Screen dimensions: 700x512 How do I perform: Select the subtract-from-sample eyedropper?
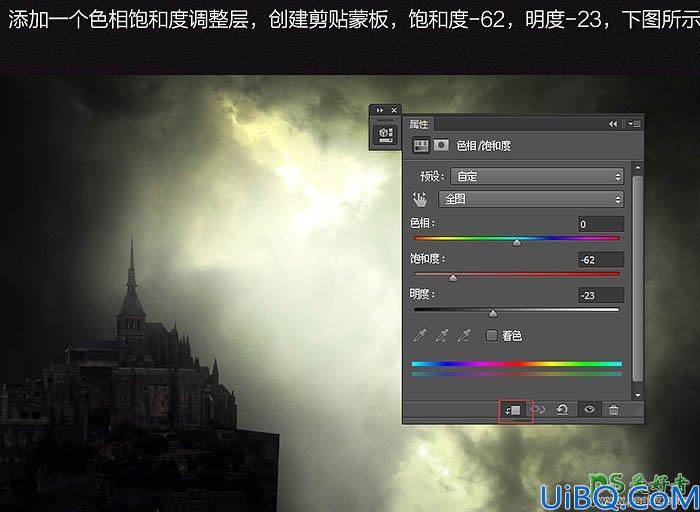coord(464,336)
